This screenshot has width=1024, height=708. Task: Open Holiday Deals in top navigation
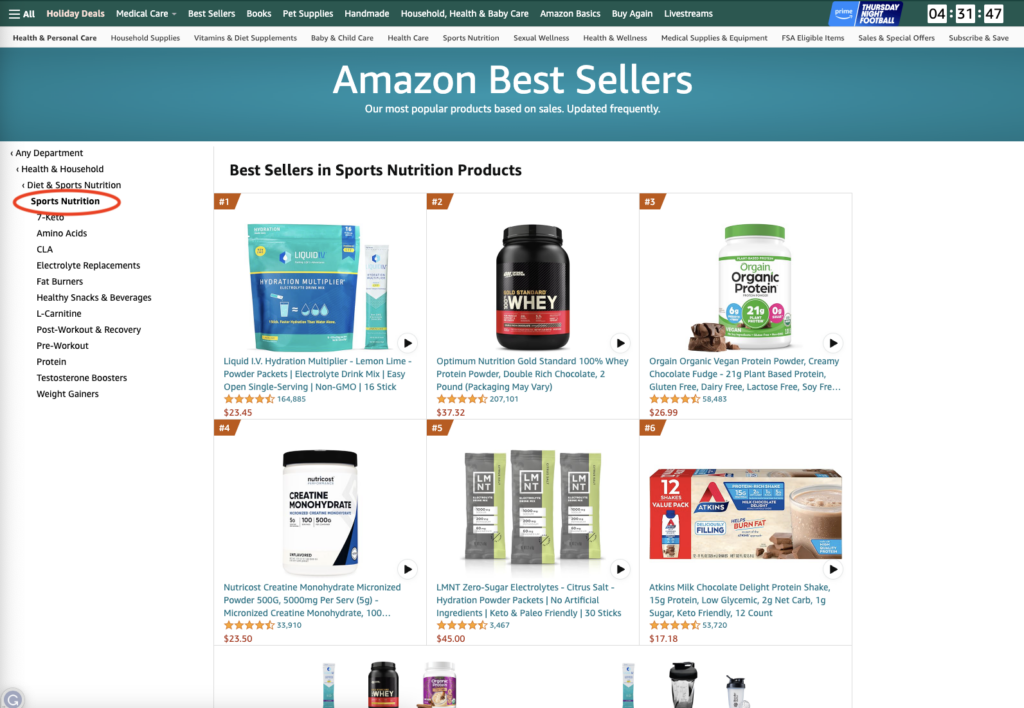point(75,14)
